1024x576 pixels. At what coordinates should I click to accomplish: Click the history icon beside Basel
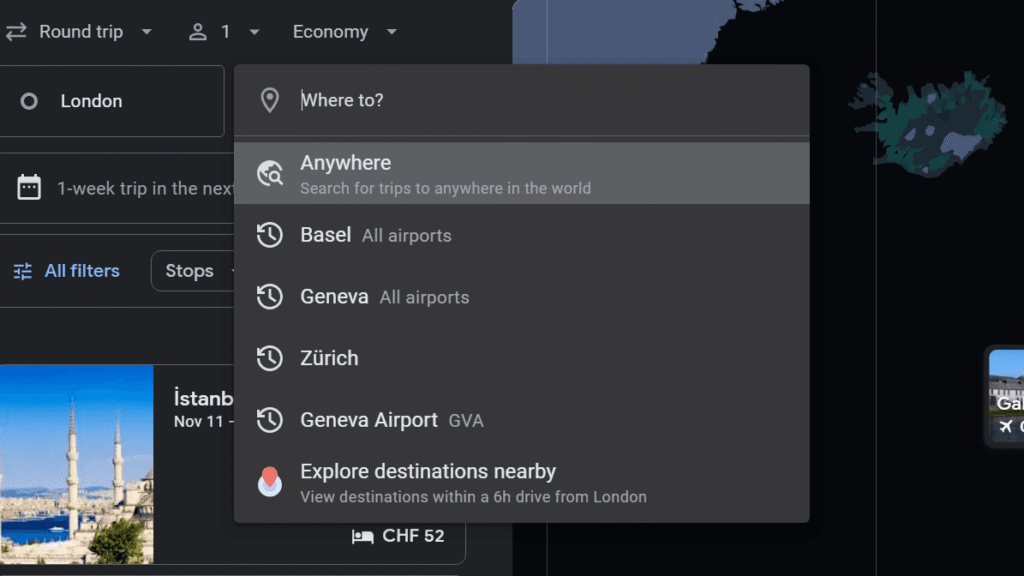pos(270,236)
